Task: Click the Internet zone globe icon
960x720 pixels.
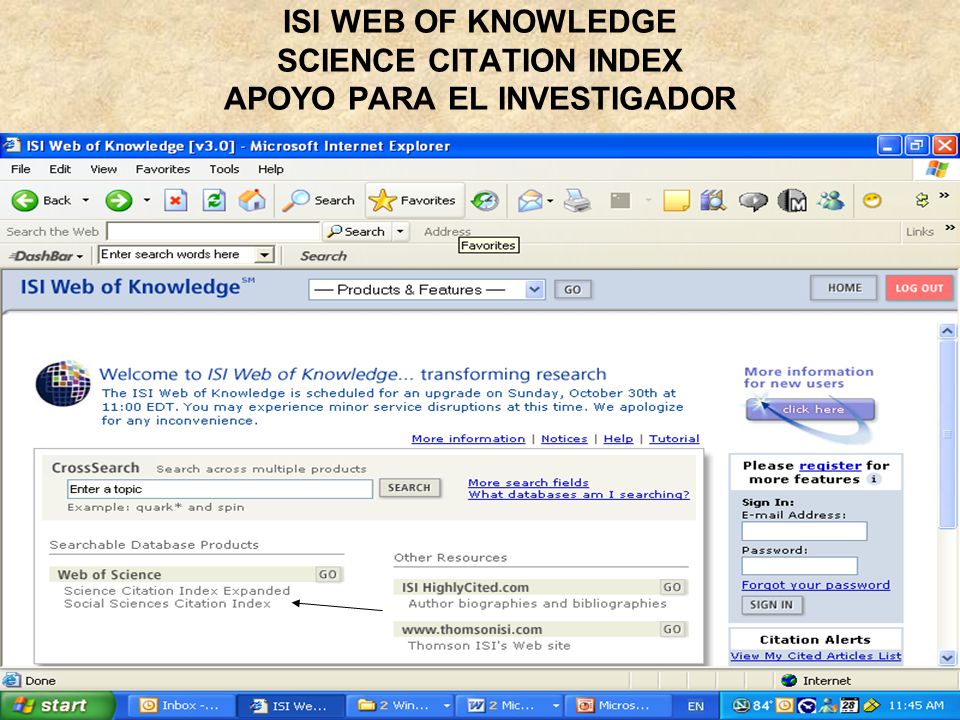Action: pos(790,680)
